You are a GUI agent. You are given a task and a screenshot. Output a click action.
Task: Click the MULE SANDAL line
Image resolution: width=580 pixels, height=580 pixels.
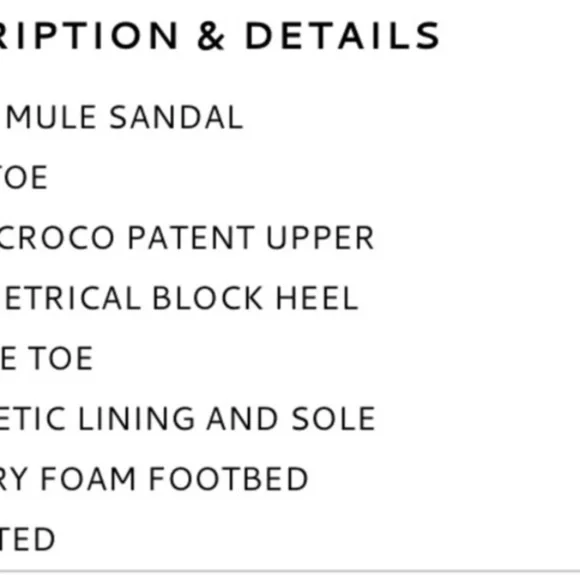tap(122, 117)
